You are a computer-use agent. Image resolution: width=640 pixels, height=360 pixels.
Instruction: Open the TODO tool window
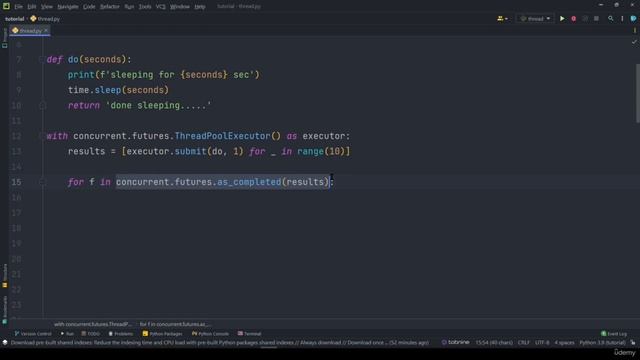click(90, 334)
